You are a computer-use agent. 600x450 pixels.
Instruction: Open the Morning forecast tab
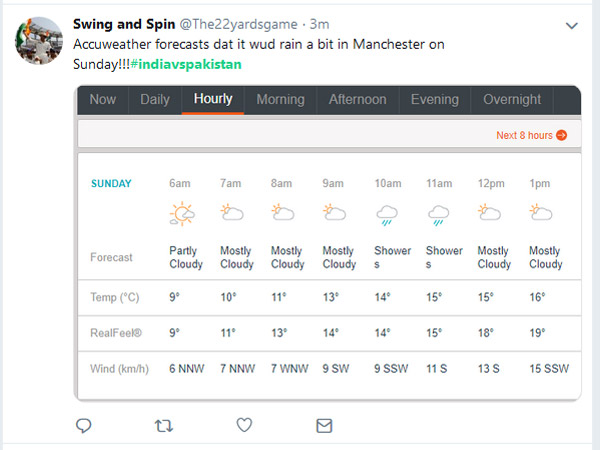coord(280,100)
